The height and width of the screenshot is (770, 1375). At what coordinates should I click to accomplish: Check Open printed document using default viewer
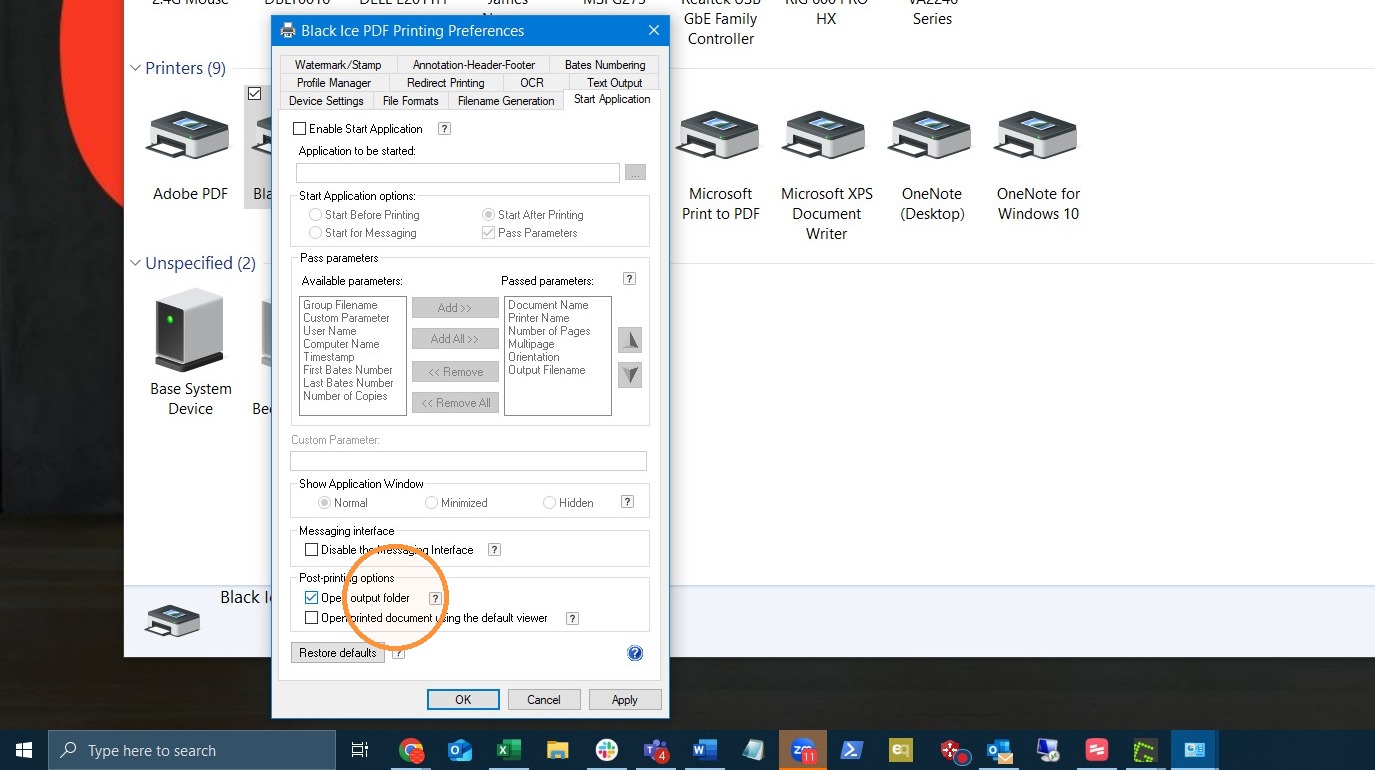click(x=311, y=618)
